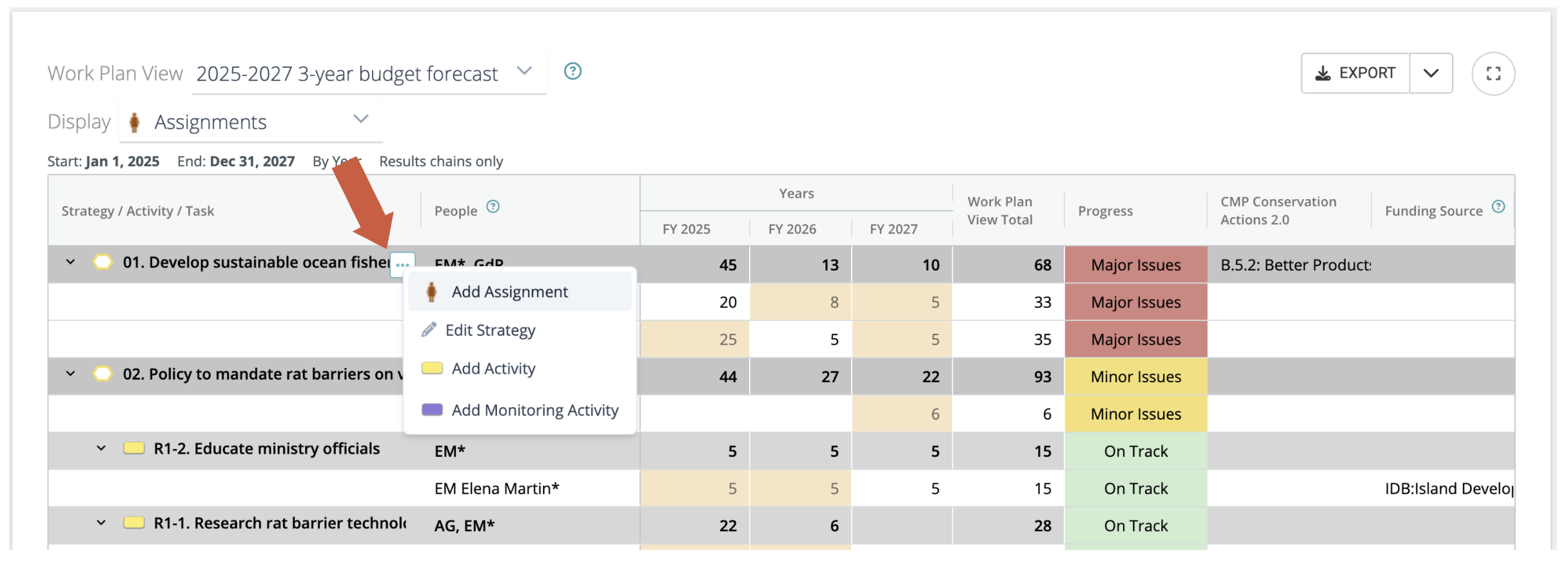Click the strategy 01 hexagon icon
This screenshot has width=1568, height=562.
click(x=103, y=262)
